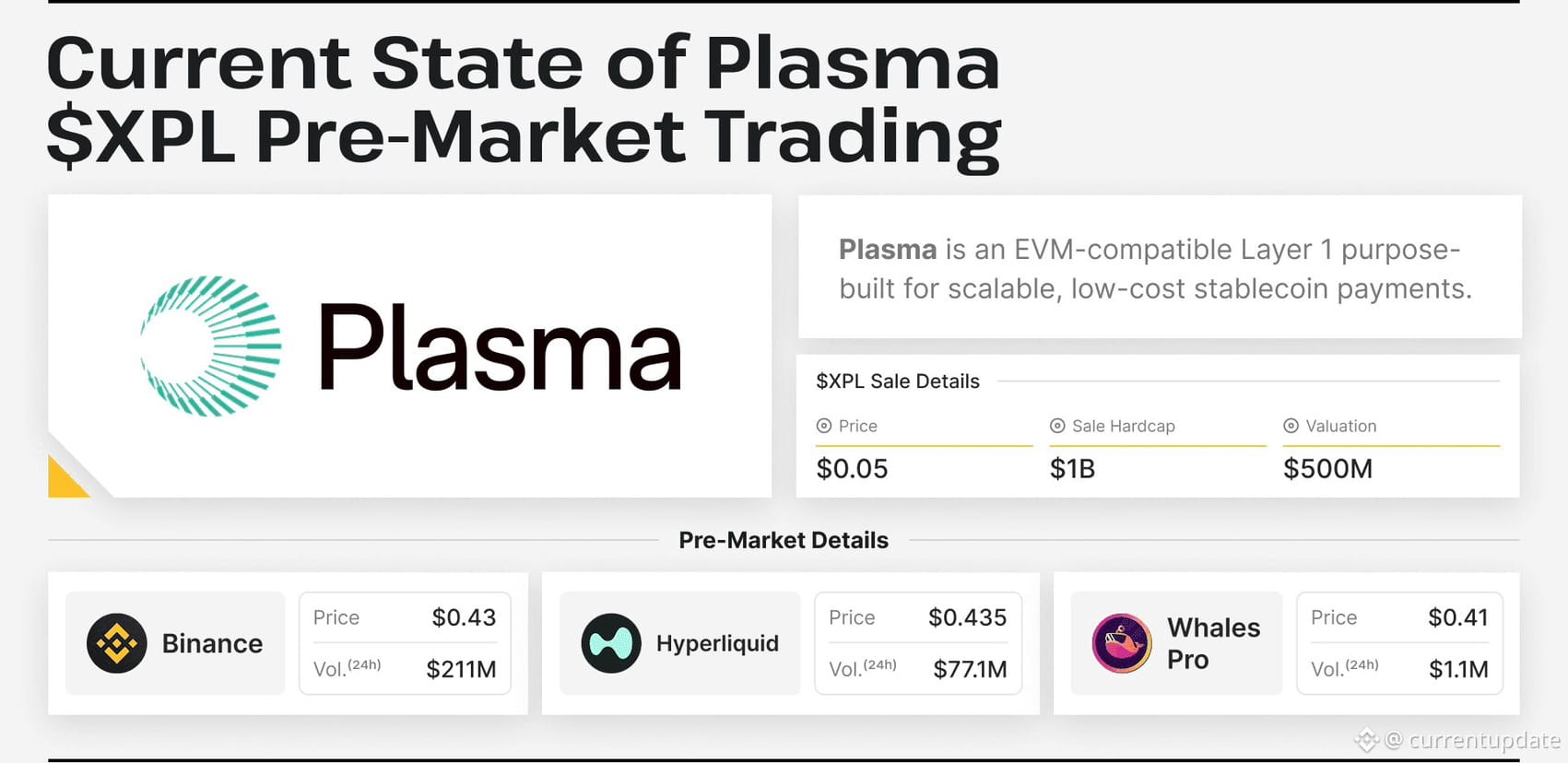1568x763 pixels.
Task: Click the $0.05 sale price value
Action: [x=852, y=469]
